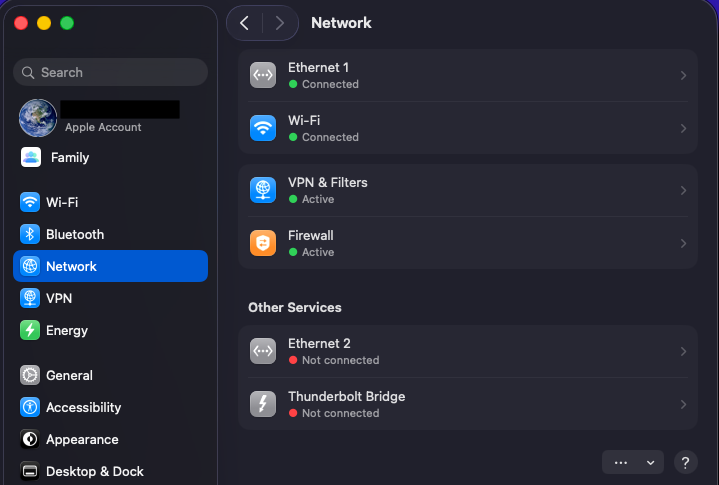
Task: Open help with the question mark button
Action: (686, 463)
